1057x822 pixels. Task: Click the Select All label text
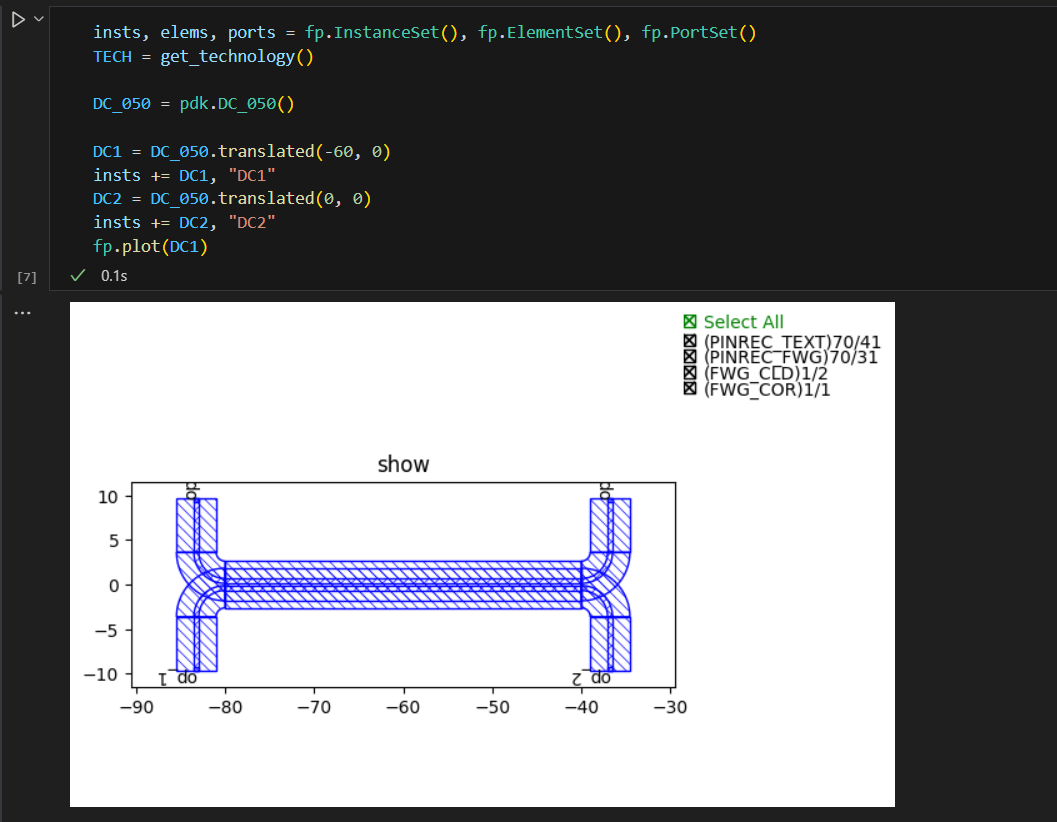[744, 322]
